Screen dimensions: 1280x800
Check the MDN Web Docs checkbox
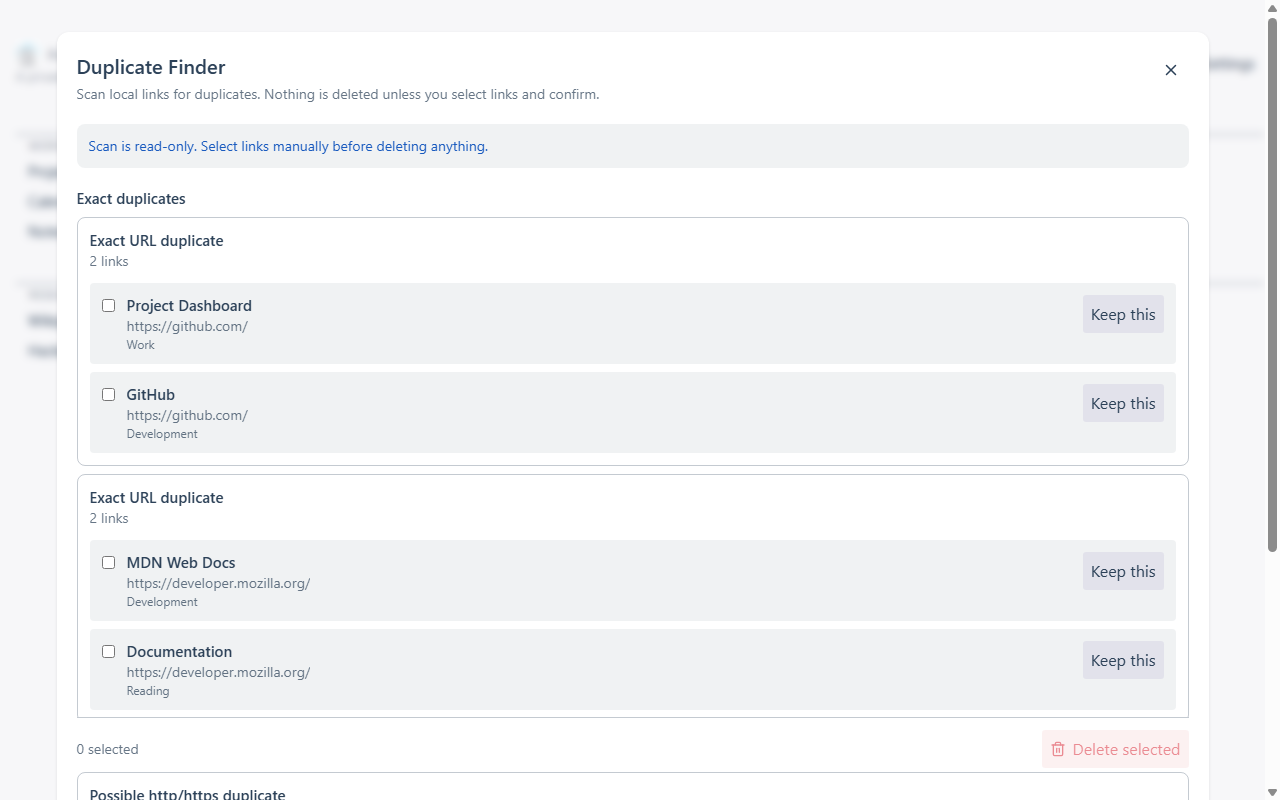pyautogui.click(x=109, y=563)
